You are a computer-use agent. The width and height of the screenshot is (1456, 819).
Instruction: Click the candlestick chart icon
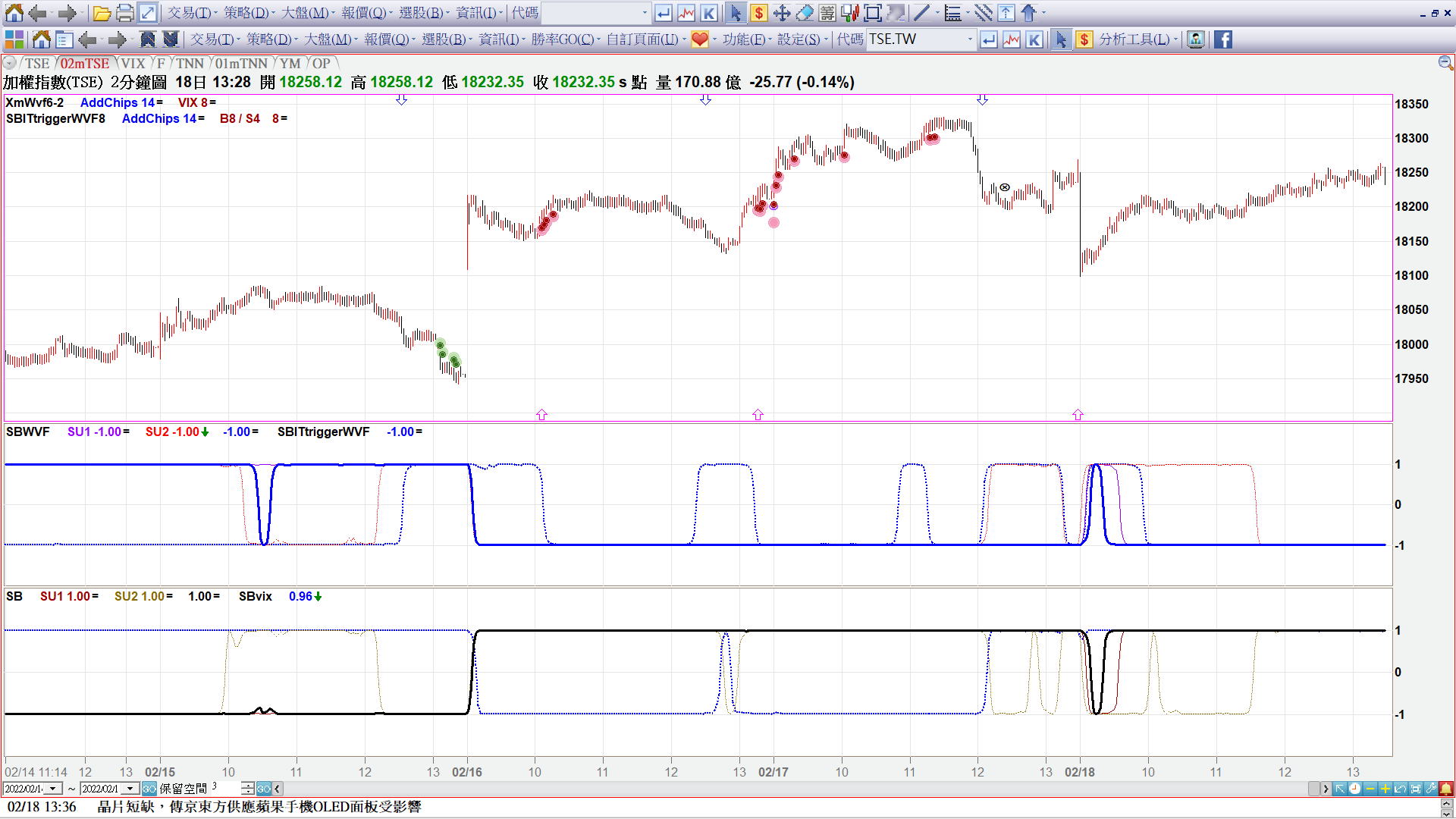click(850, 13)
